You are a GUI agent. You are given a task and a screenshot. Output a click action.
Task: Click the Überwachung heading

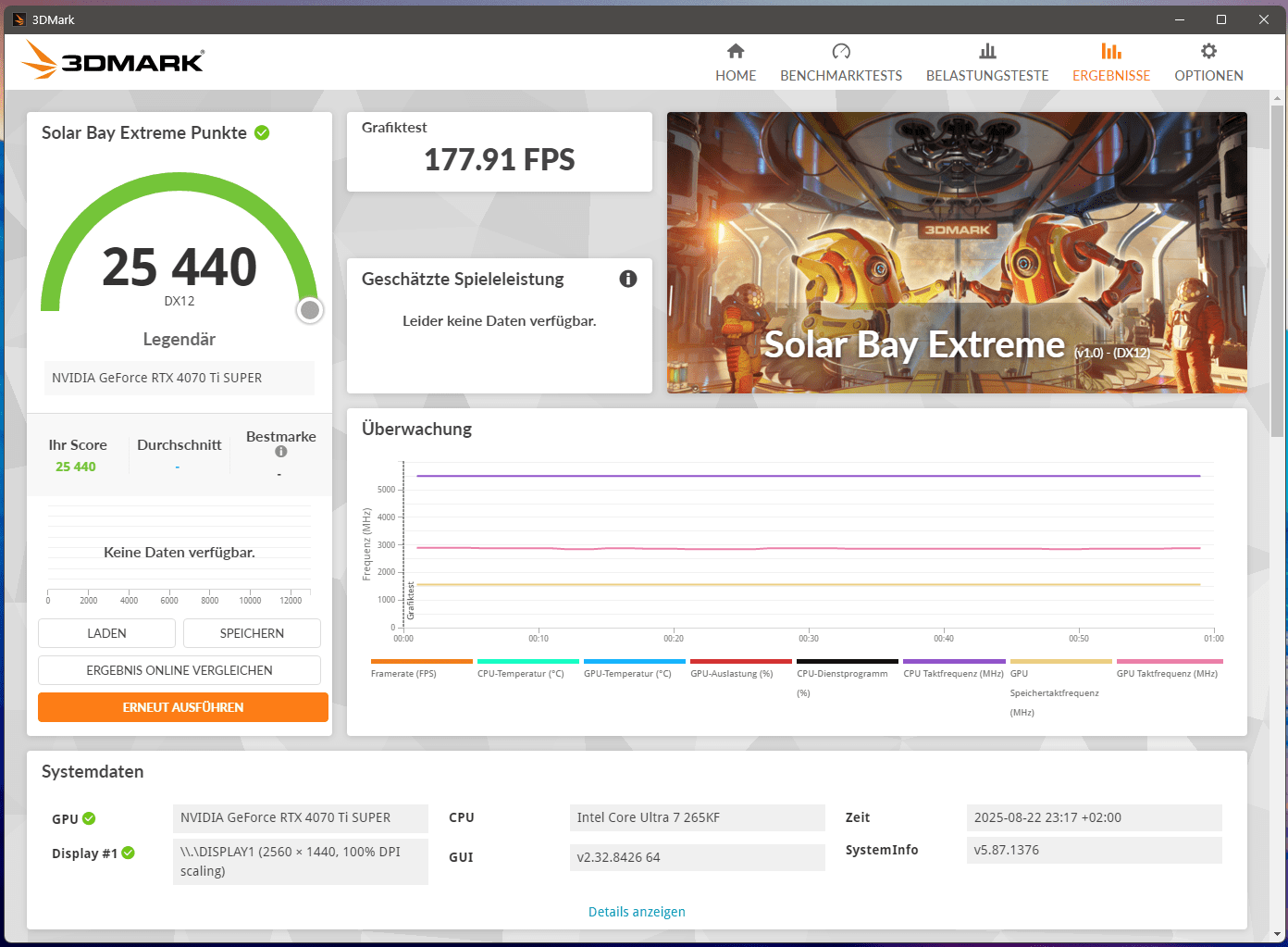[x=416, y=429]
